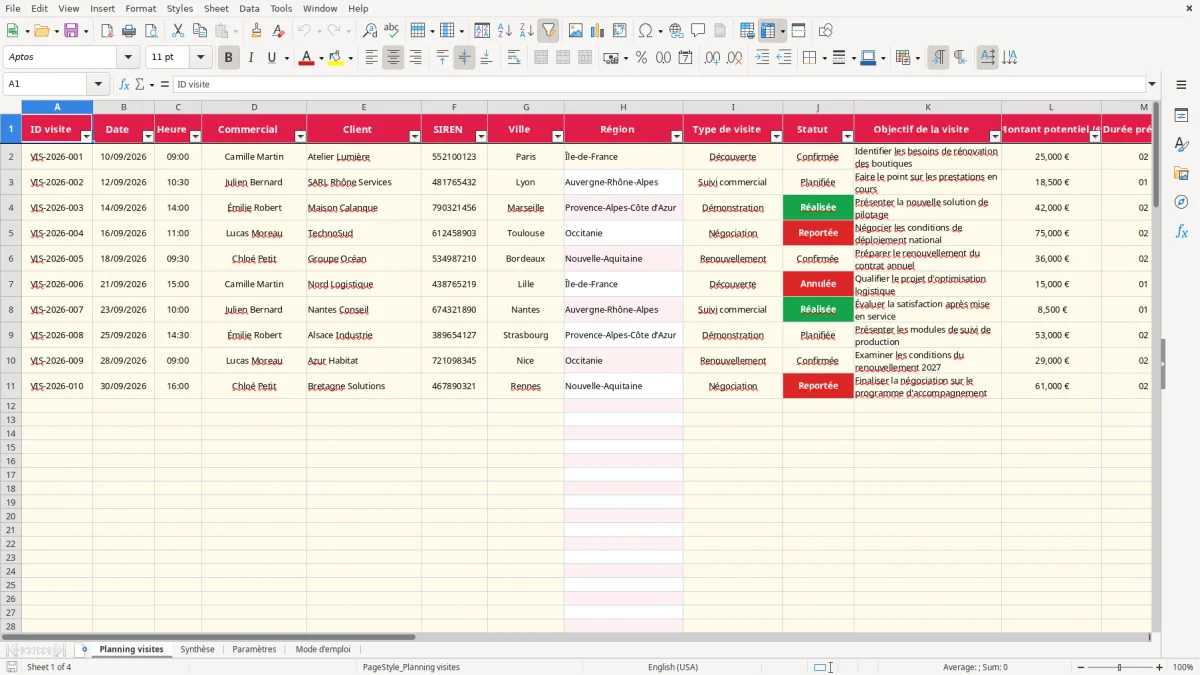This screenshot has height=675, width=1200.
Task: Click the zoom slider handle
Action: (x=1120, y=667)
